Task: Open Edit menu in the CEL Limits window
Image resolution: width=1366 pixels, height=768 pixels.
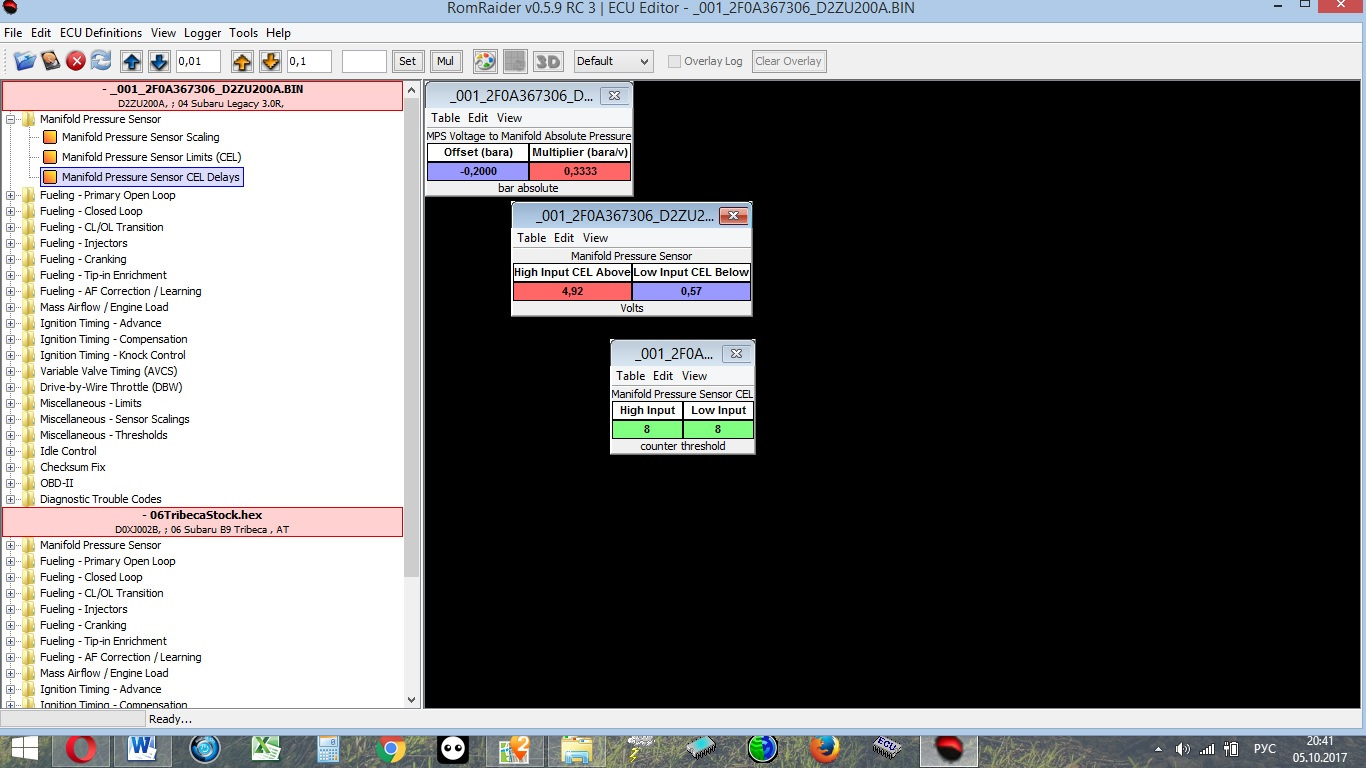Action: coord(564,238)
